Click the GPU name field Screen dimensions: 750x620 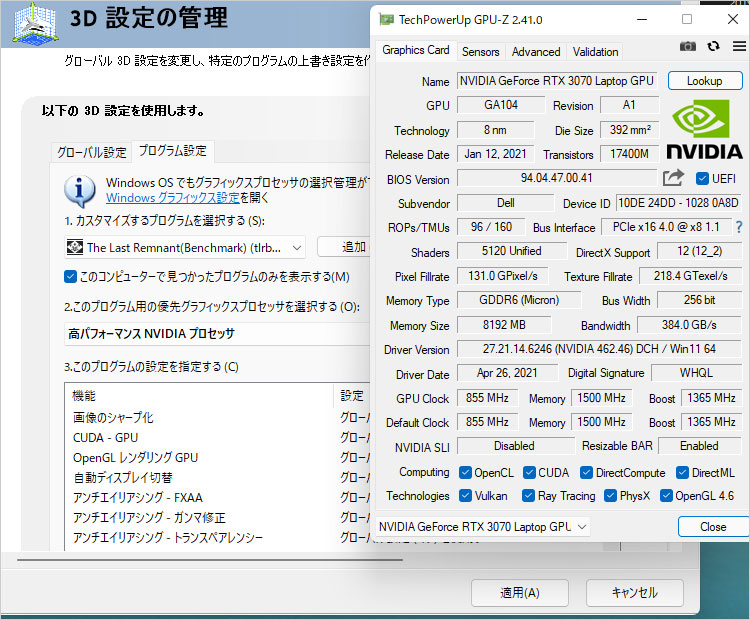(x=557, y=81)
